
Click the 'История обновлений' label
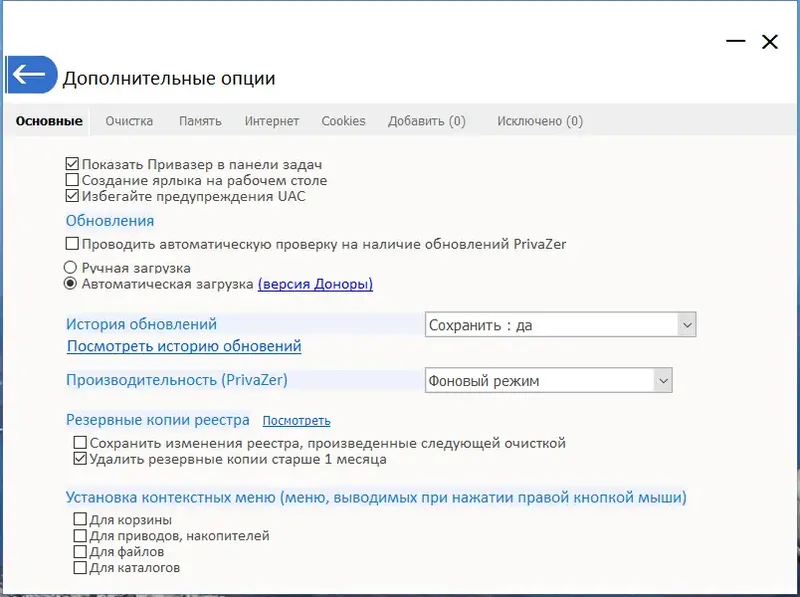coord(141,324)
